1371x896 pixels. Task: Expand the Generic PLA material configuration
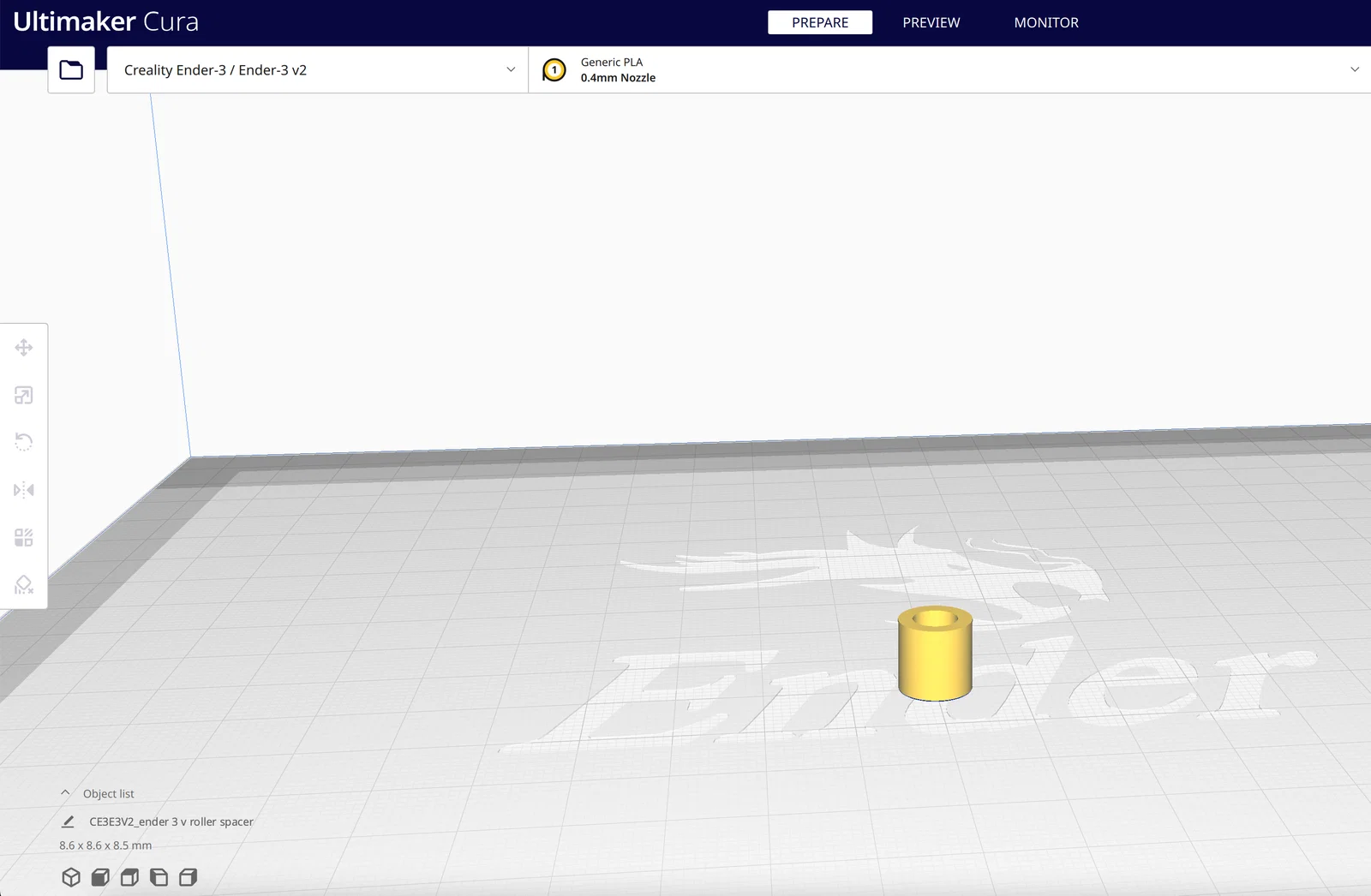click(949, 70)
